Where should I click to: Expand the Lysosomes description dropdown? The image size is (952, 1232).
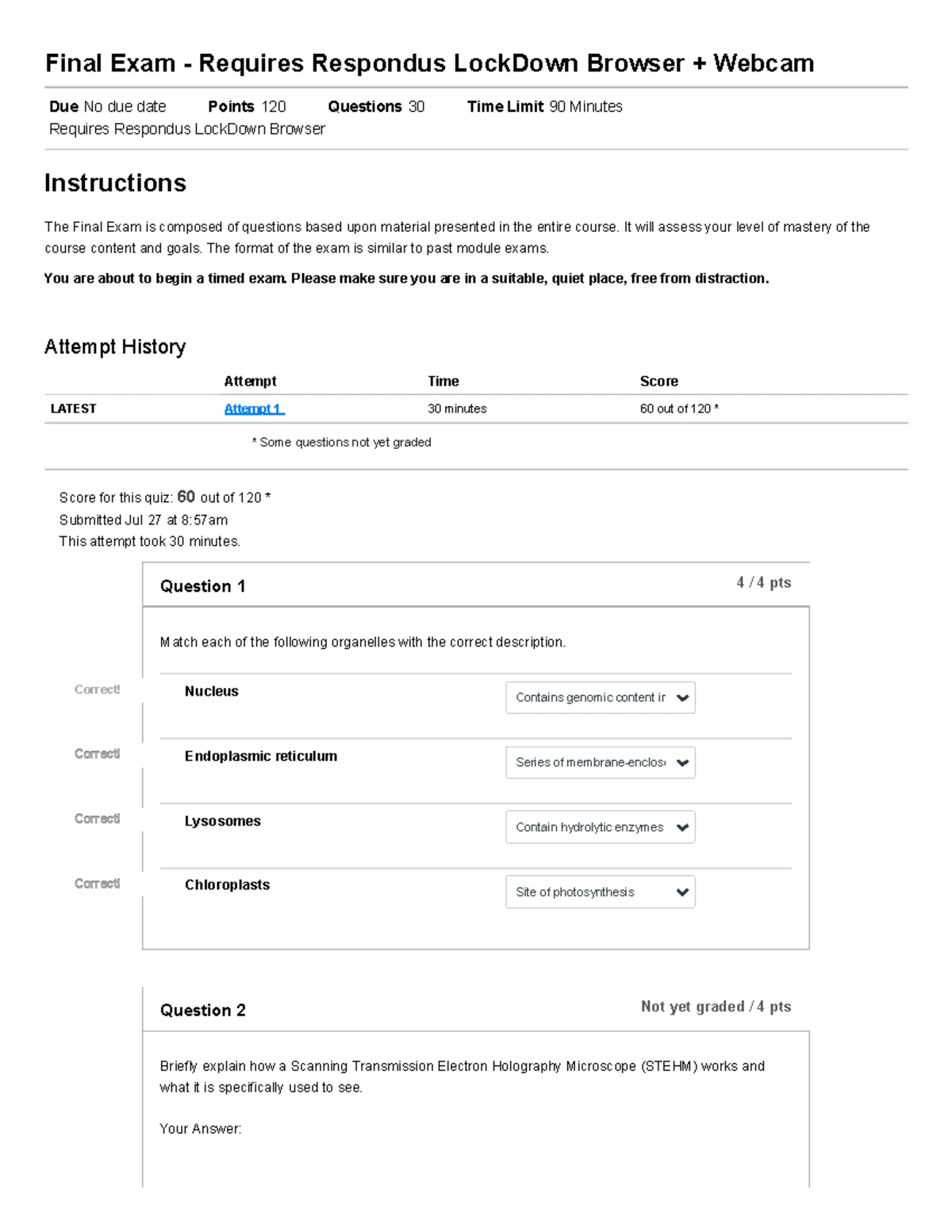click(601, 827)
